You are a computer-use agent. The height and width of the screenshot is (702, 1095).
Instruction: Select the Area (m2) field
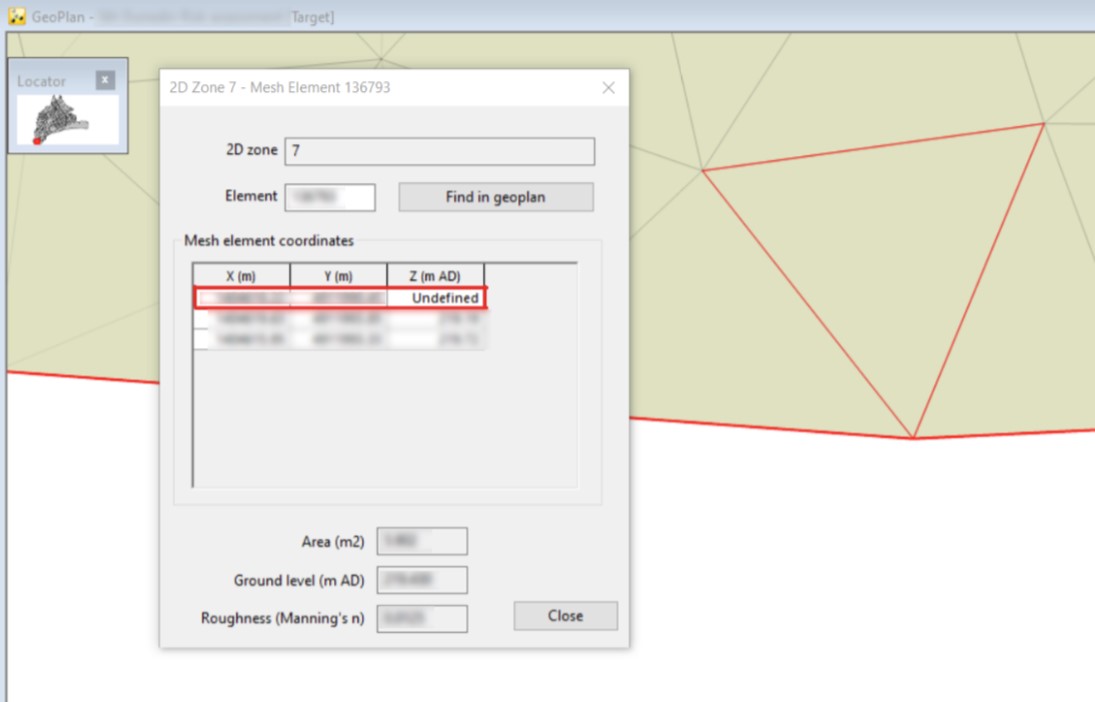click(421, 540)
